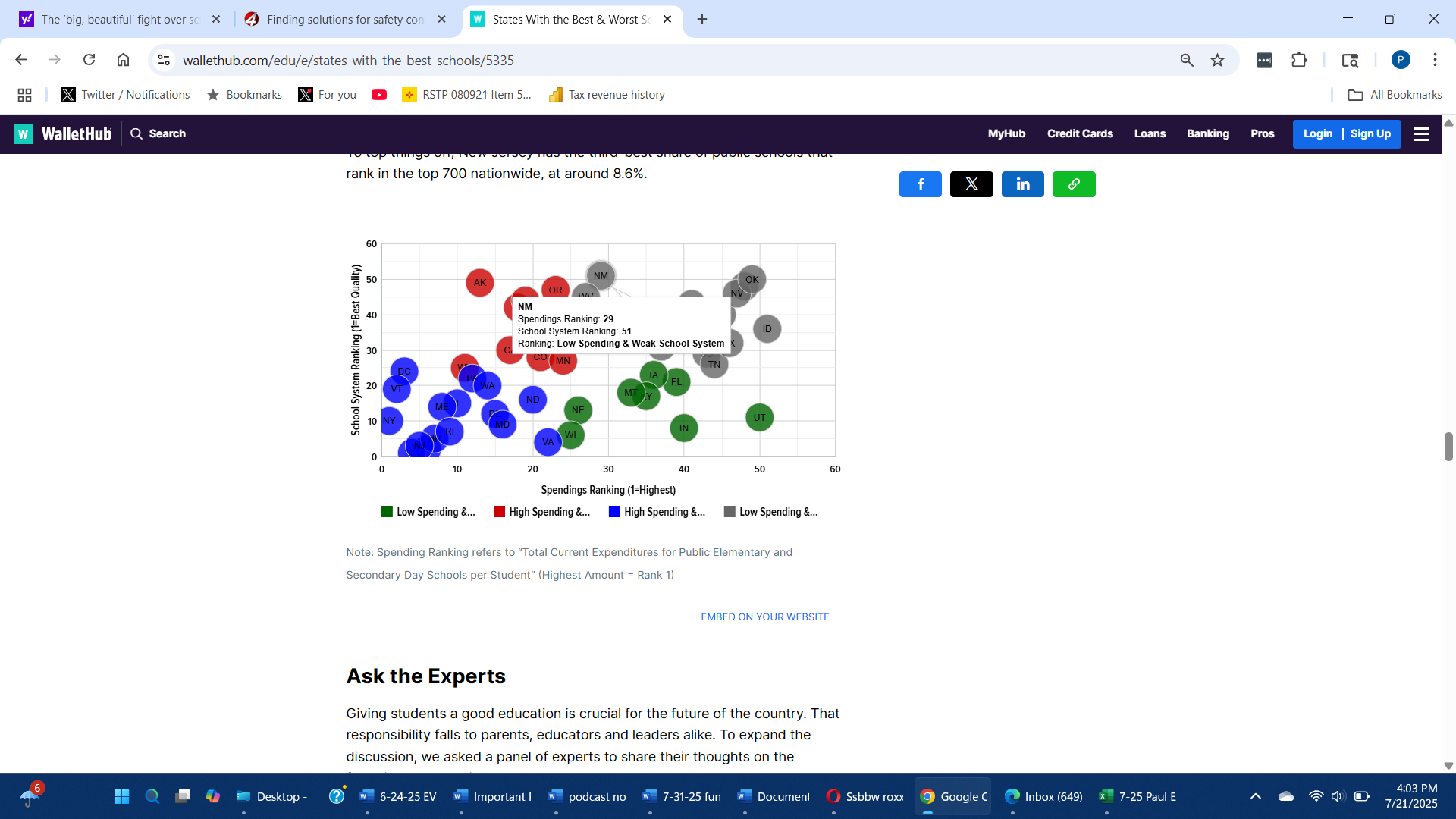Viewport: 1456px width, 819px height.
Task: Copy link with green chain icon
Action: point(1074,184)
